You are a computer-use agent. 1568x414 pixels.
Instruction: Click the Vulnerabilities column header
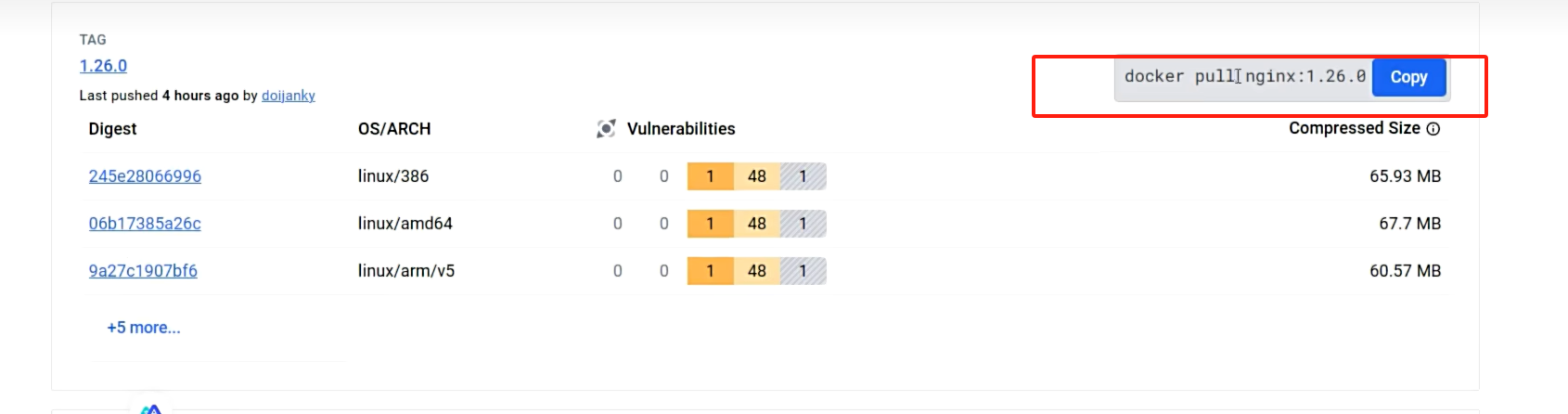point(681,129)
